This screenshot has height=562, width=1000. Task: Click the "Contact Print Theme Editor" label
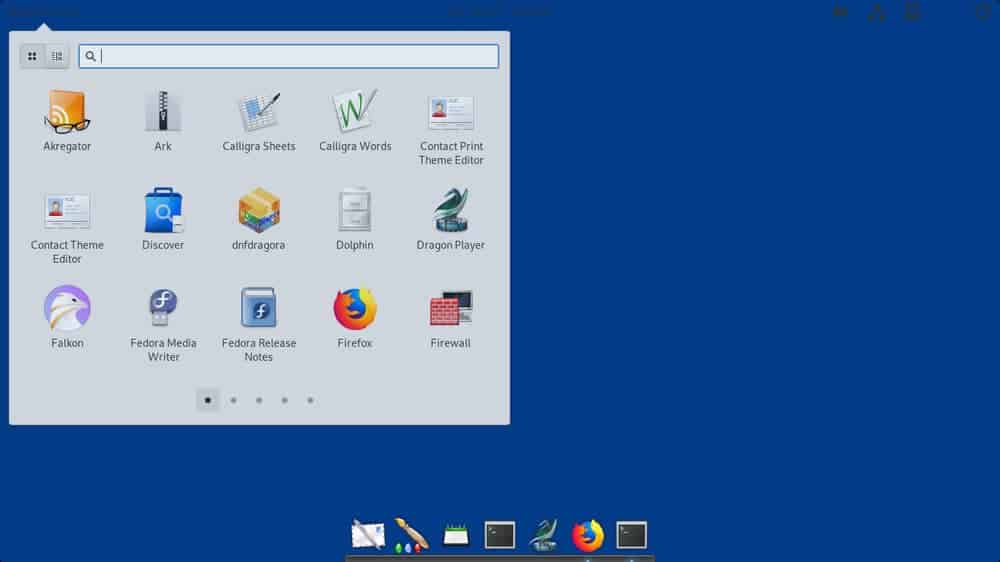[x=451, y=153]
